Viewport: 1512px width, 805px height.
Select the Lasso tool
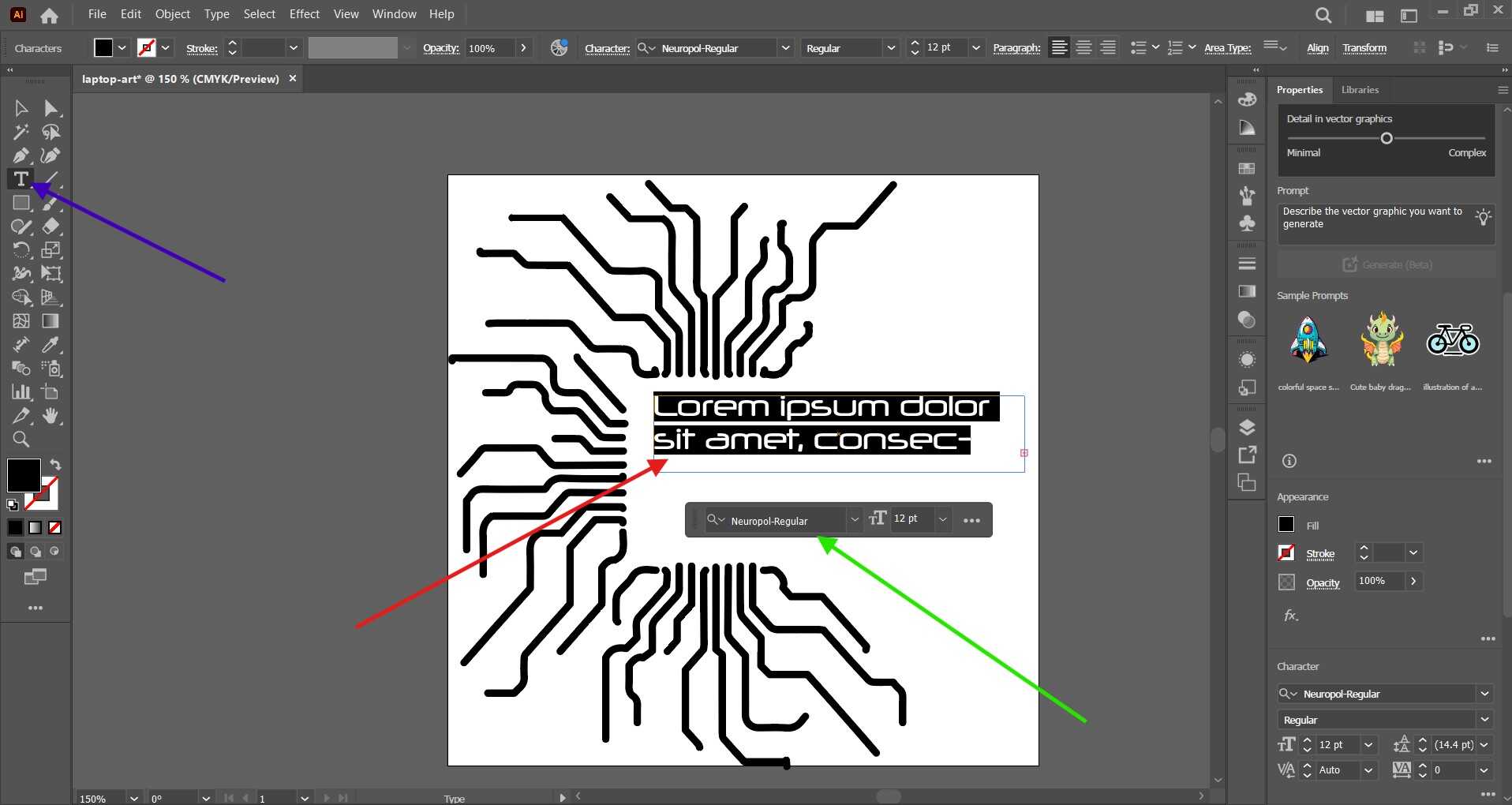51,132
